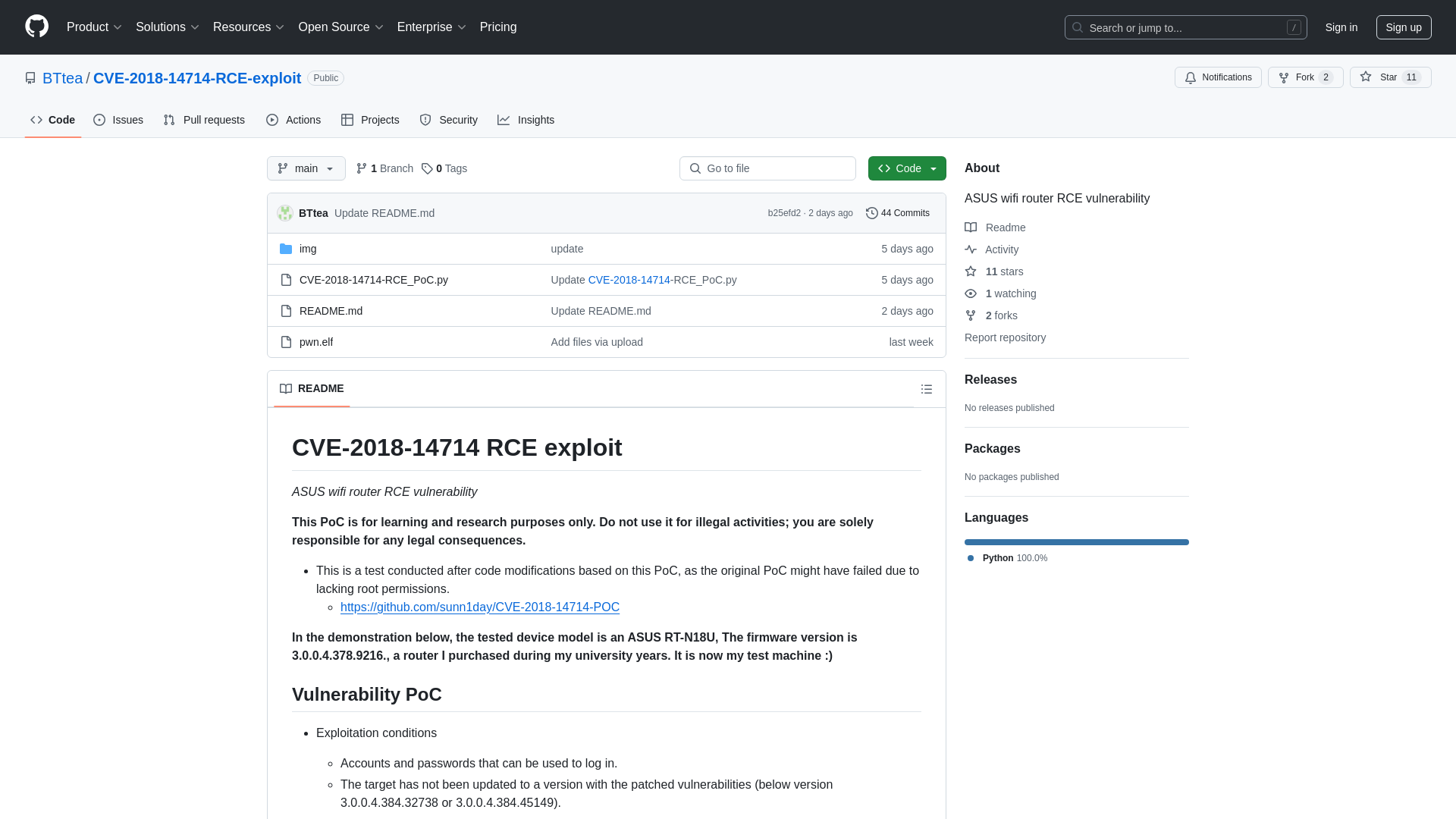Image resolution: width=1456 pixels, height=819 pixels.
Task: Toggle Notifications for this repository
Action: pos(1218,77)
